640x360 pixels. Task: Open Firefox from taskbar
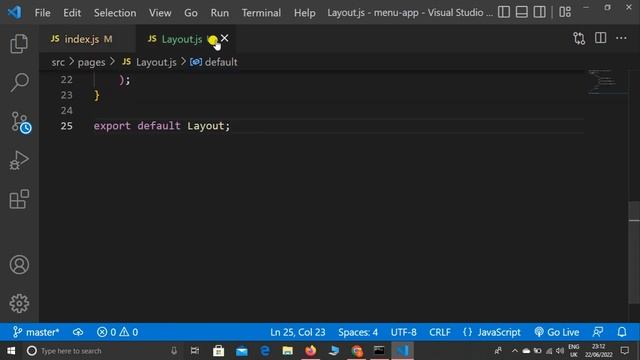[311, 351]
